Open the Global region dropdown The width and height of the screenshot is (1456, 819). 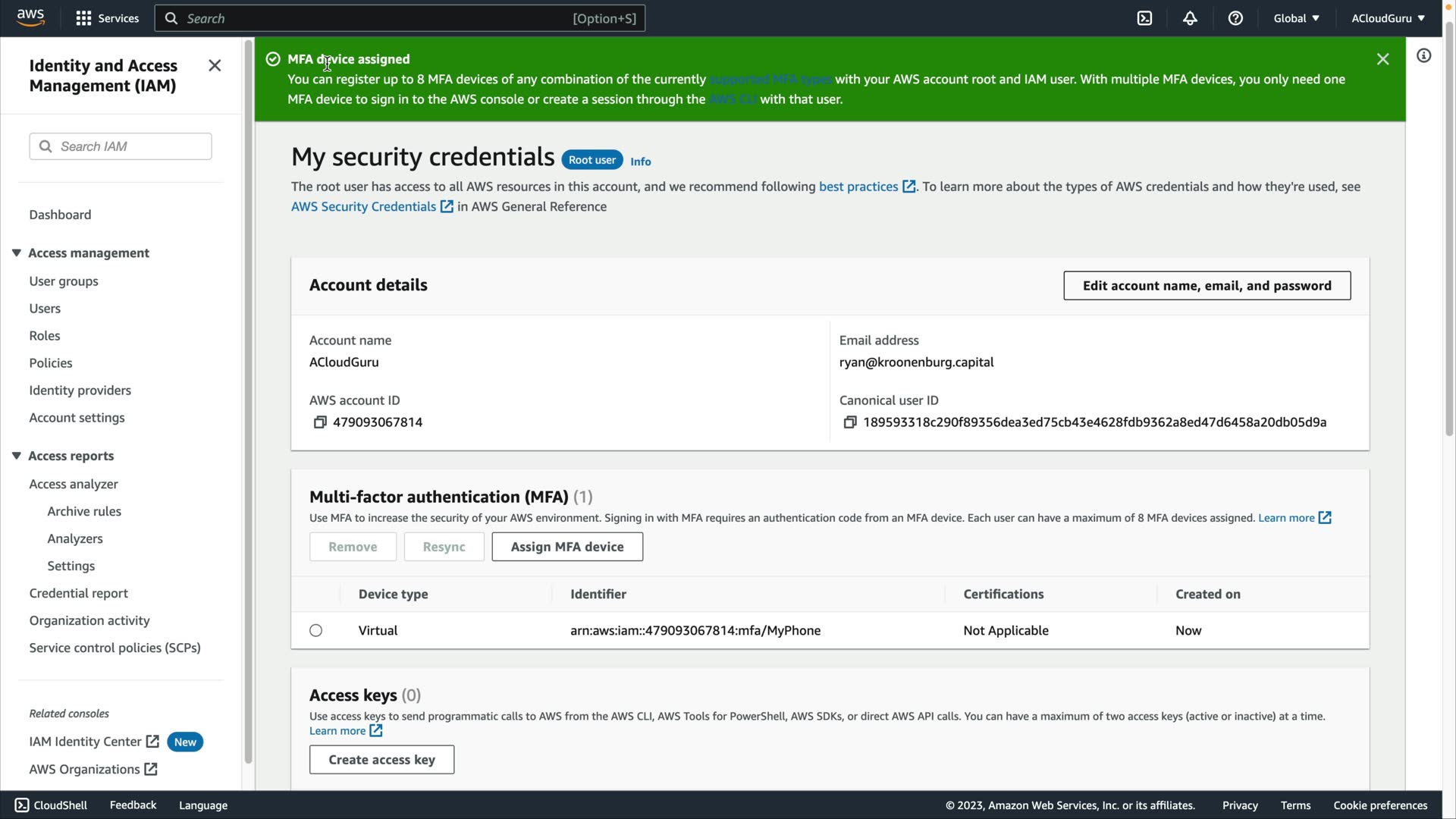tap(1296, 18)
